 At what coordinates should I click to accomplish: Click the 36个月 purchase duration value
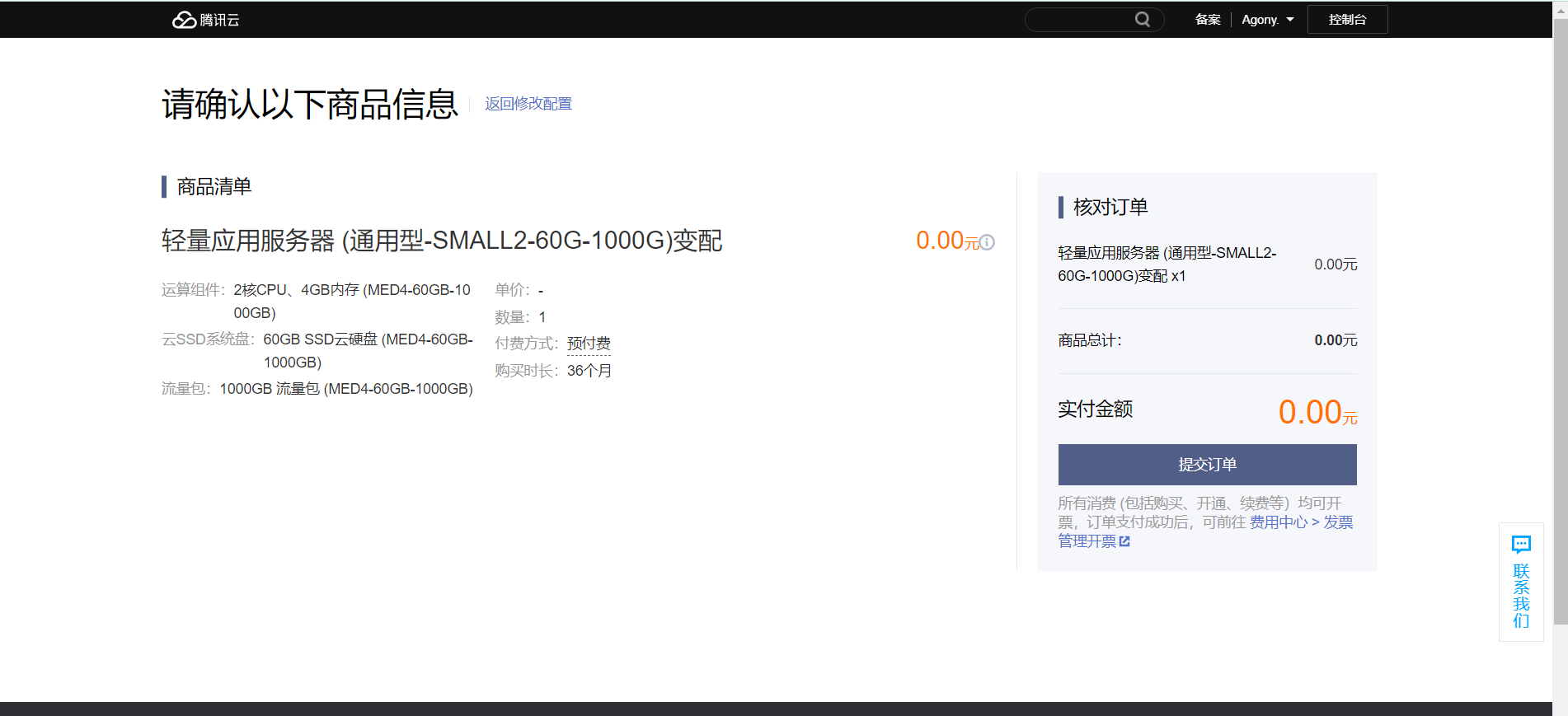click(x=589, y=371)
